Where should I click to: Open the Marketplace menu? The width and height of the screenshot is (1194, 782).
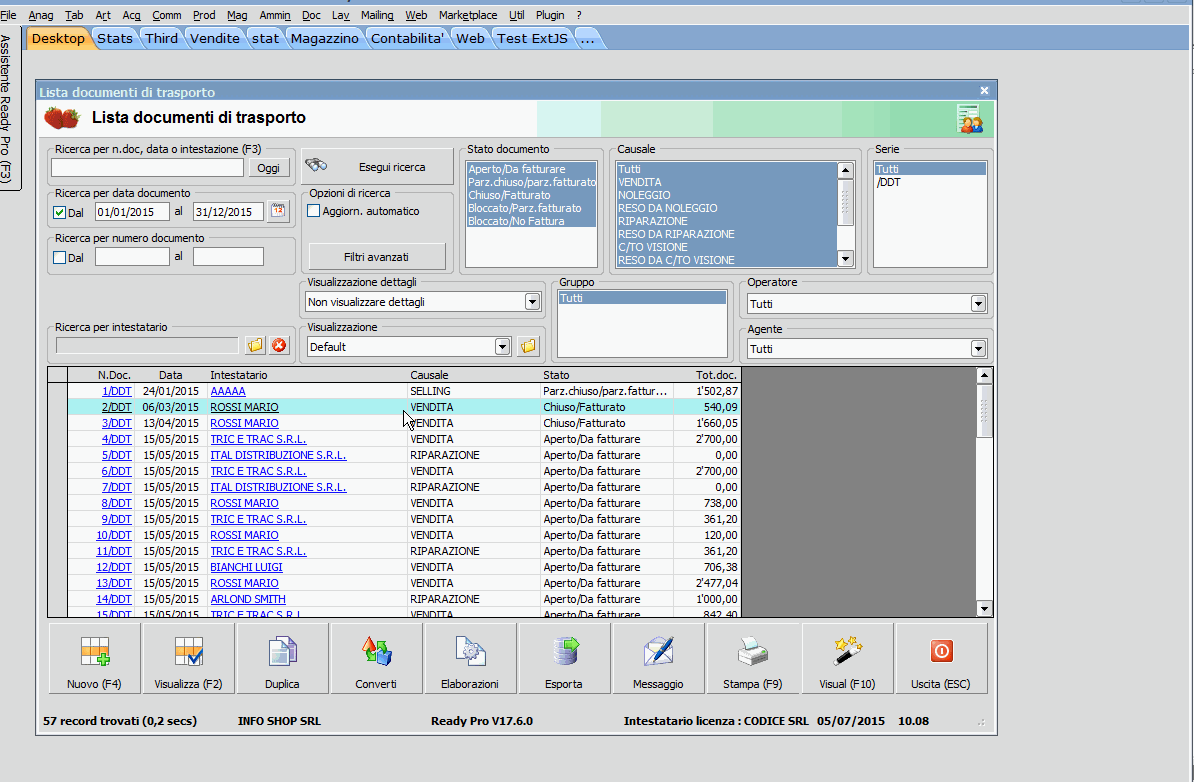point(468,15)
